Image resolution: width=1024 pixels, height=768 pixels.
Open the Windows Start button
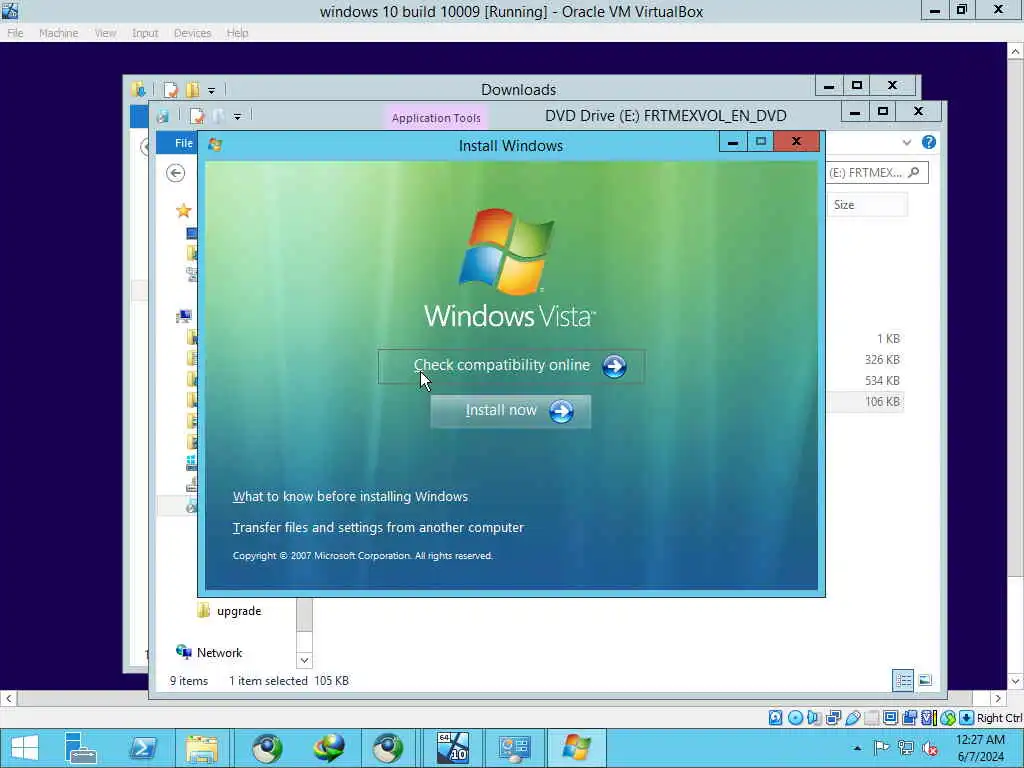pos(24,748)
